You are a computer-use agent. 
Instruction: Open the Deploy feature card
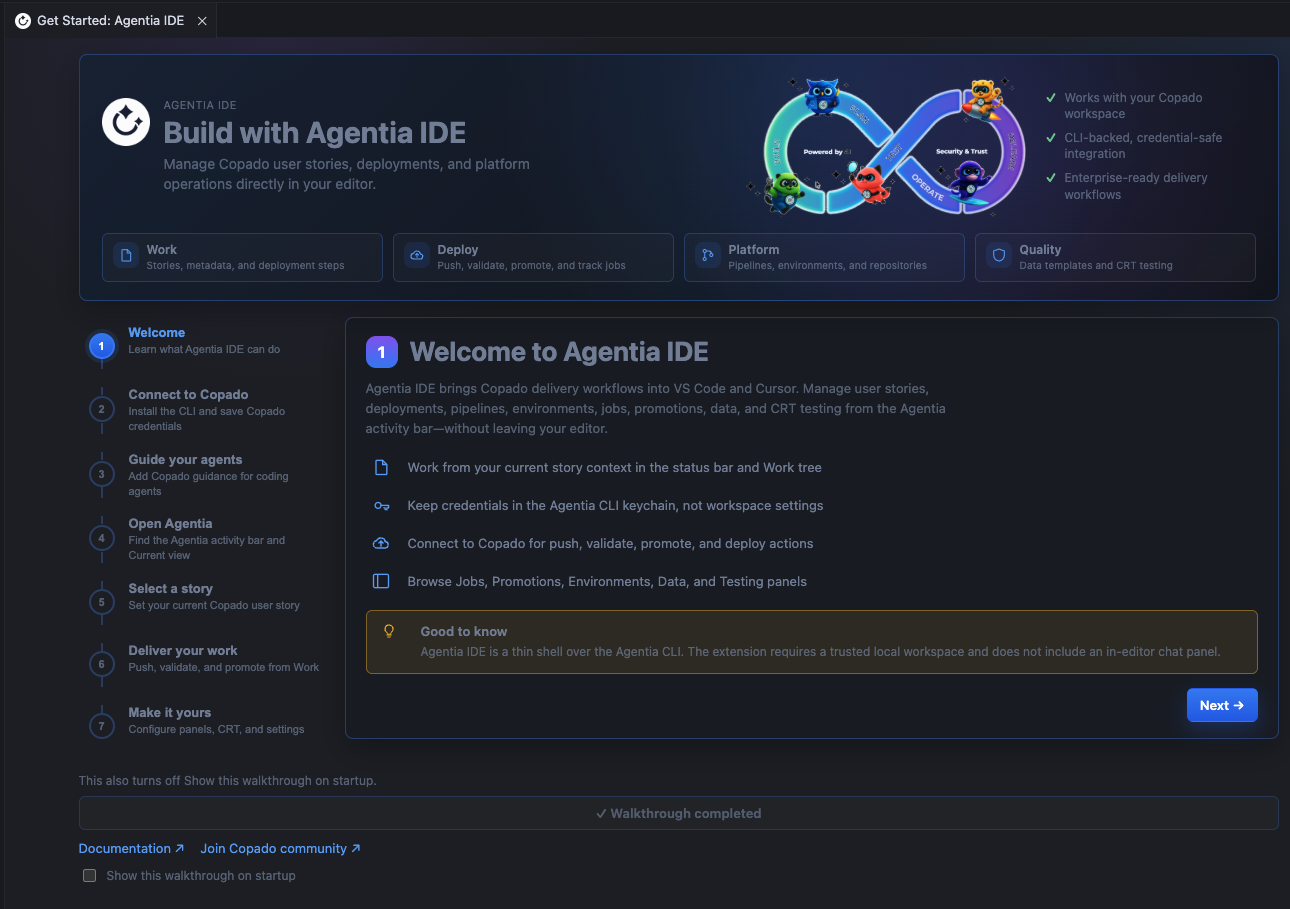[x=533, y=257]
